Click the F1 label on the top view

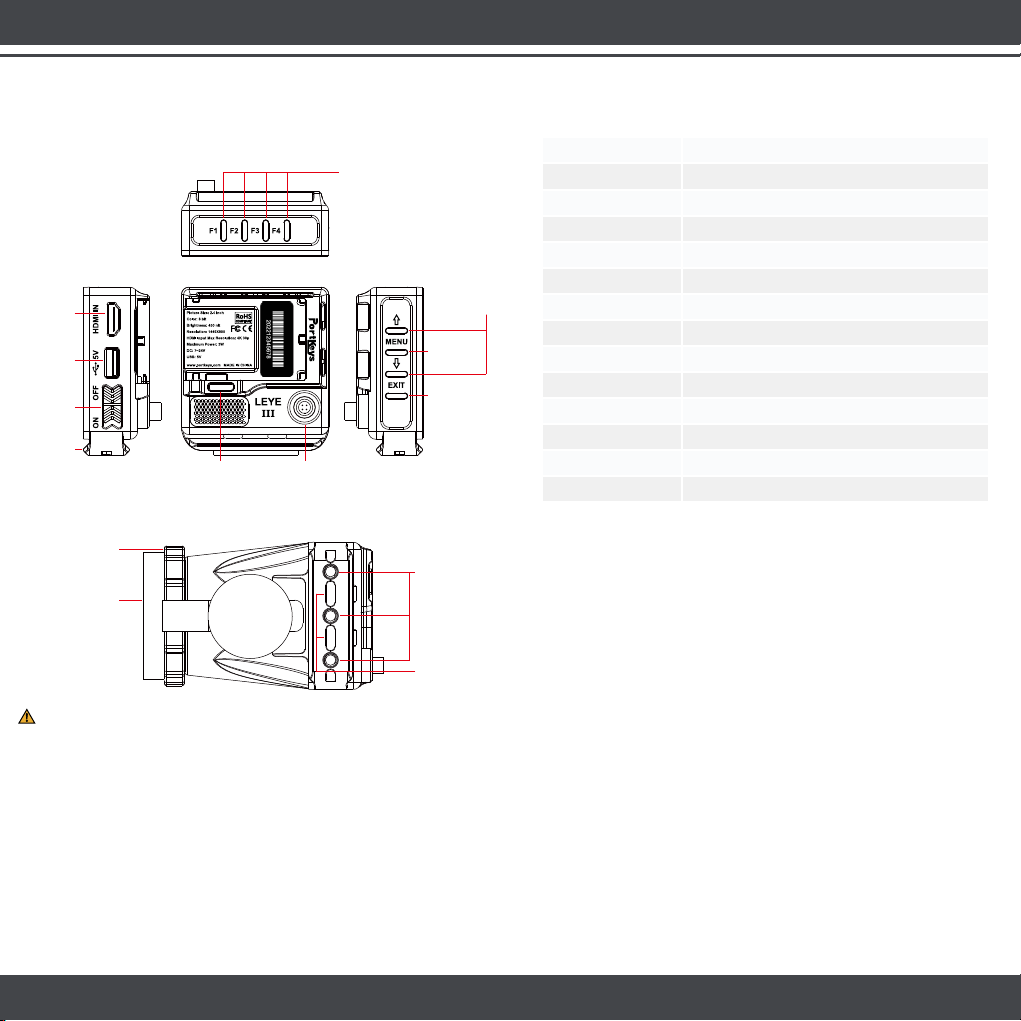[x=213, y=231]
